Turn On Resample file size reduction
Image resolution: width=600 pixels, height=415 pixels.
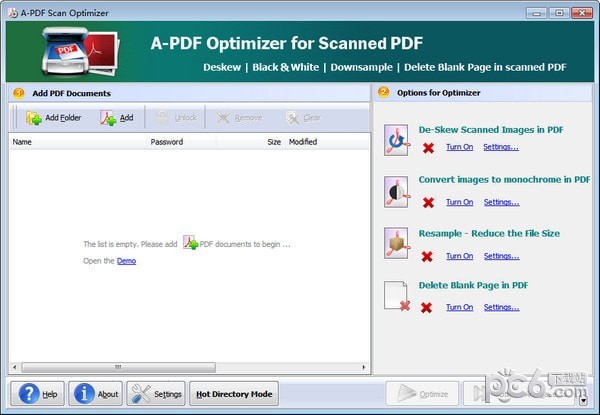coord(460,256)
